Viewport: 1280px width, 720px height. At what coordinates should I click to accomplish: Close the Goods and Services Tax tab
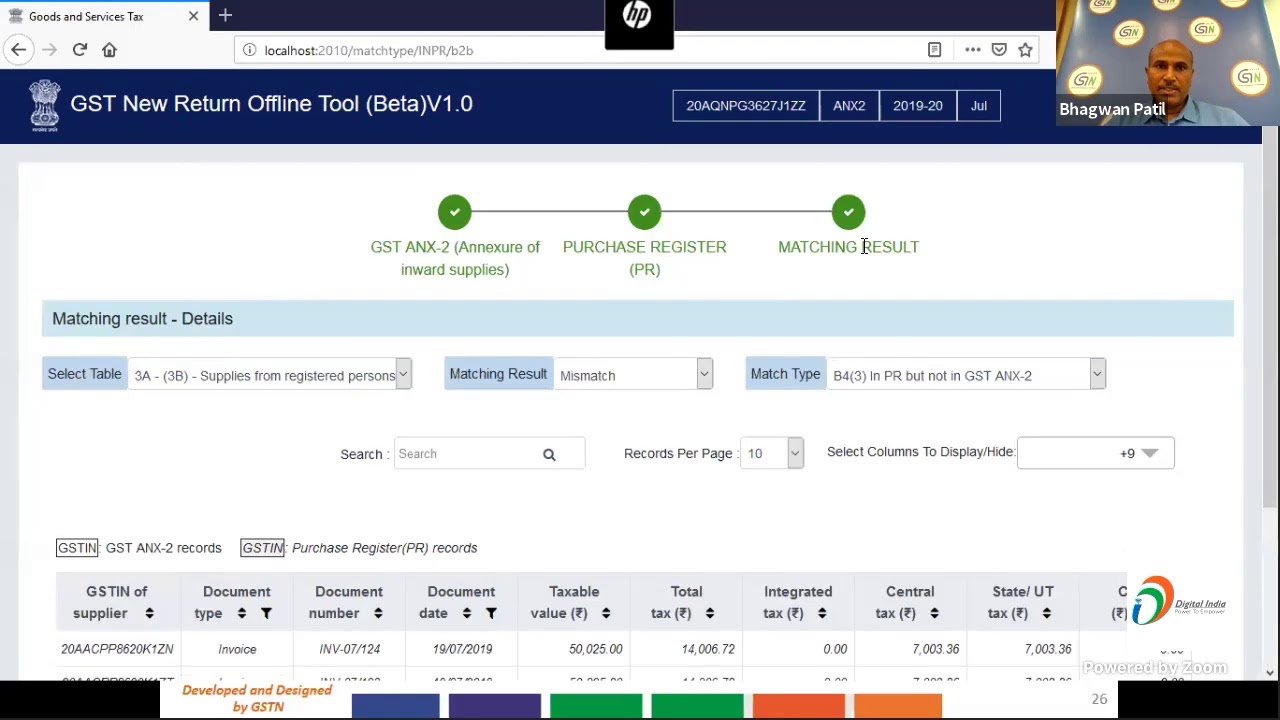[x=193, y=16]
